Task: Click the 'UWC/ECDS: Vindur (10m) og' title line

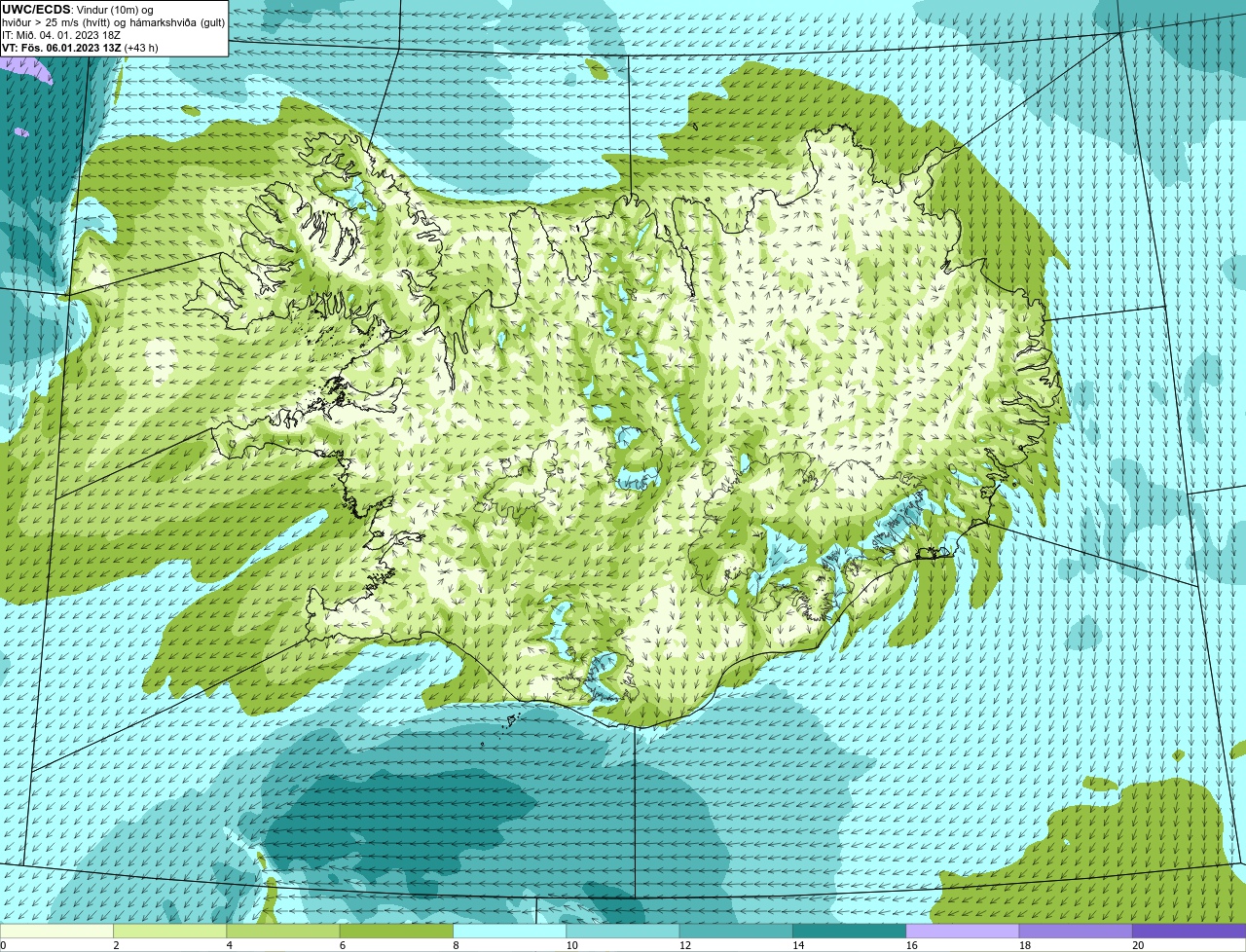Action: coord(78,9)
